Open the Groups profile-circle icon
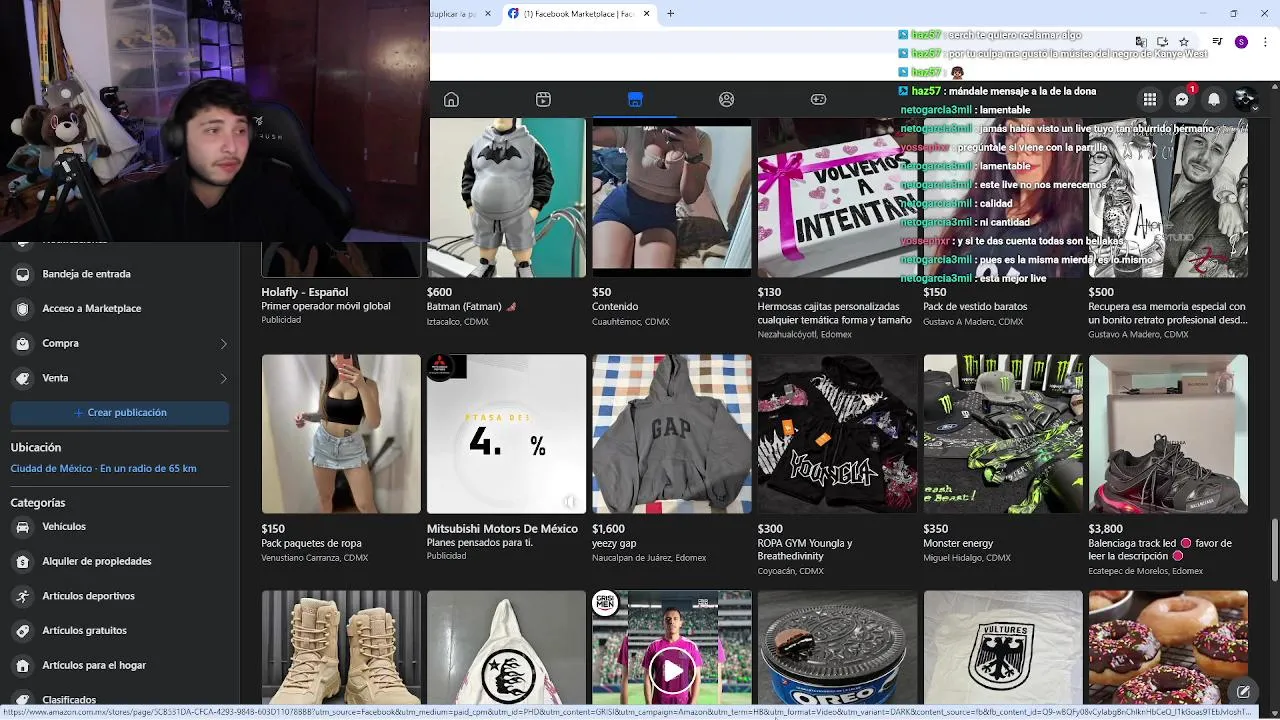The width and height of the screenshot is (1280, 720). coord(727,99)
